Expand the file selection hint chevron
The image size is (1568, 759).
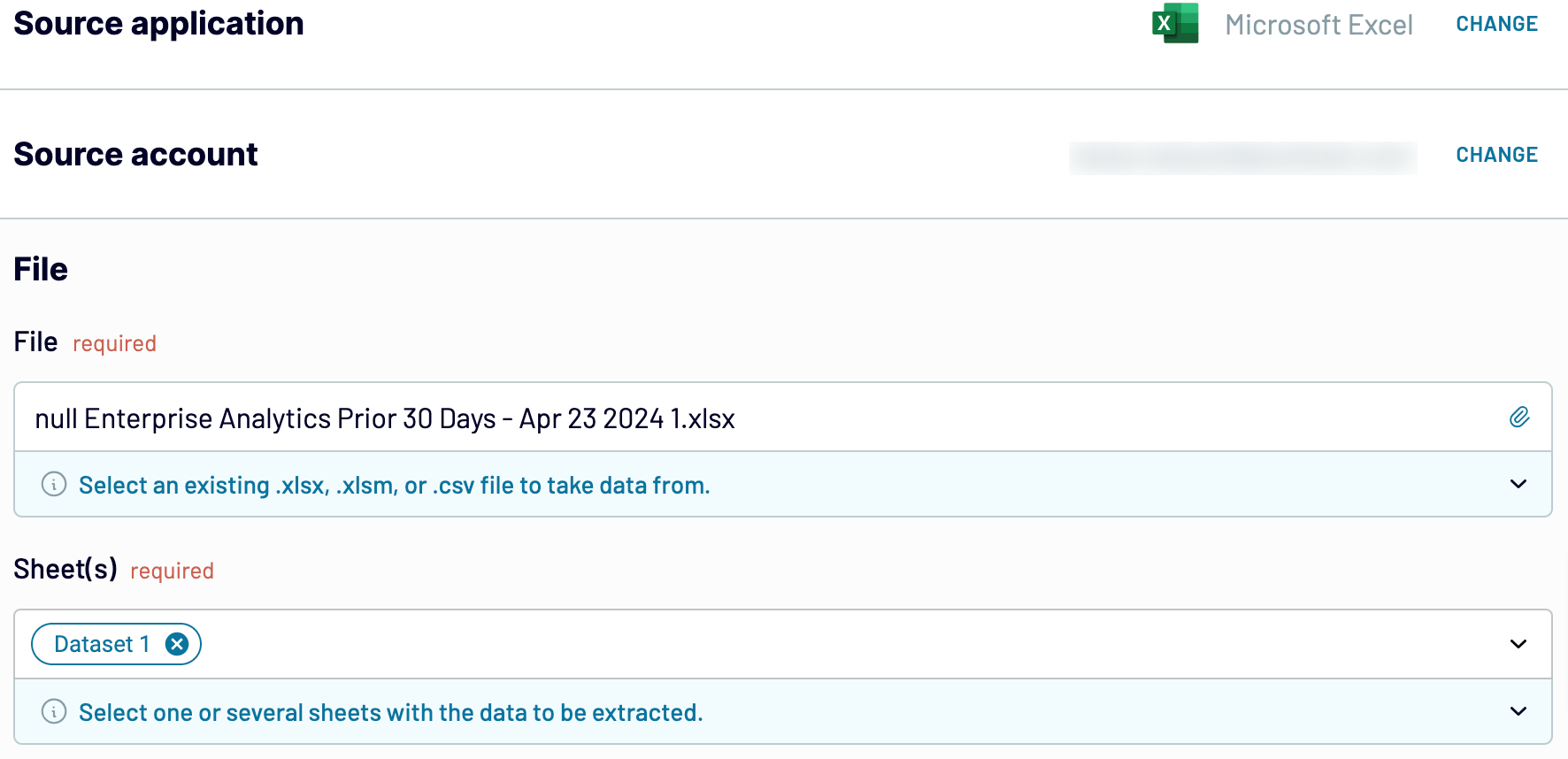(x=1518, y=484)
